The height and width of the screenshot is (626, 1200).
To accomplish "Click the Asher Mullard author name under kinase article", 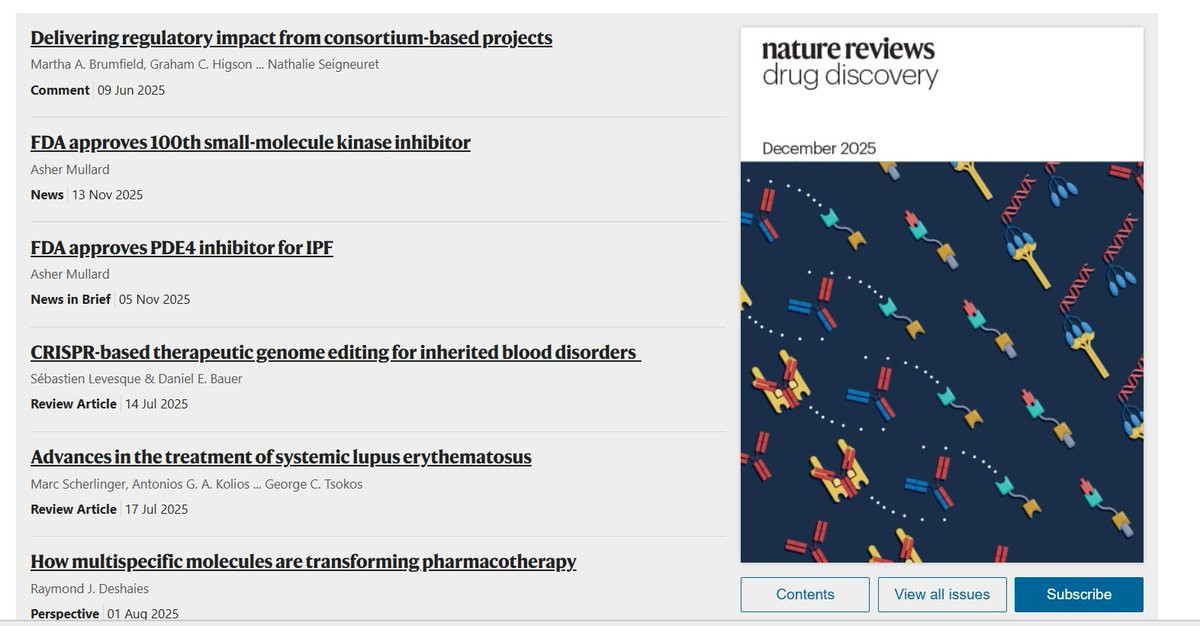I will tap(70, 169).
